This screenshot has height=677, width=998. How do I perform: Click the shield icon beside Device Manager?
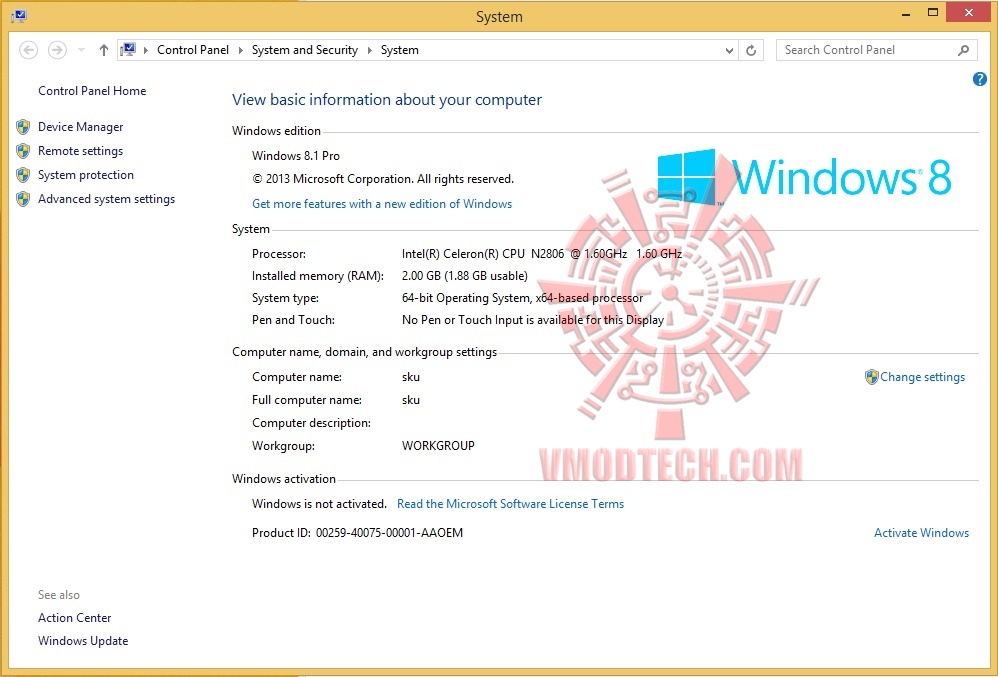23,127
